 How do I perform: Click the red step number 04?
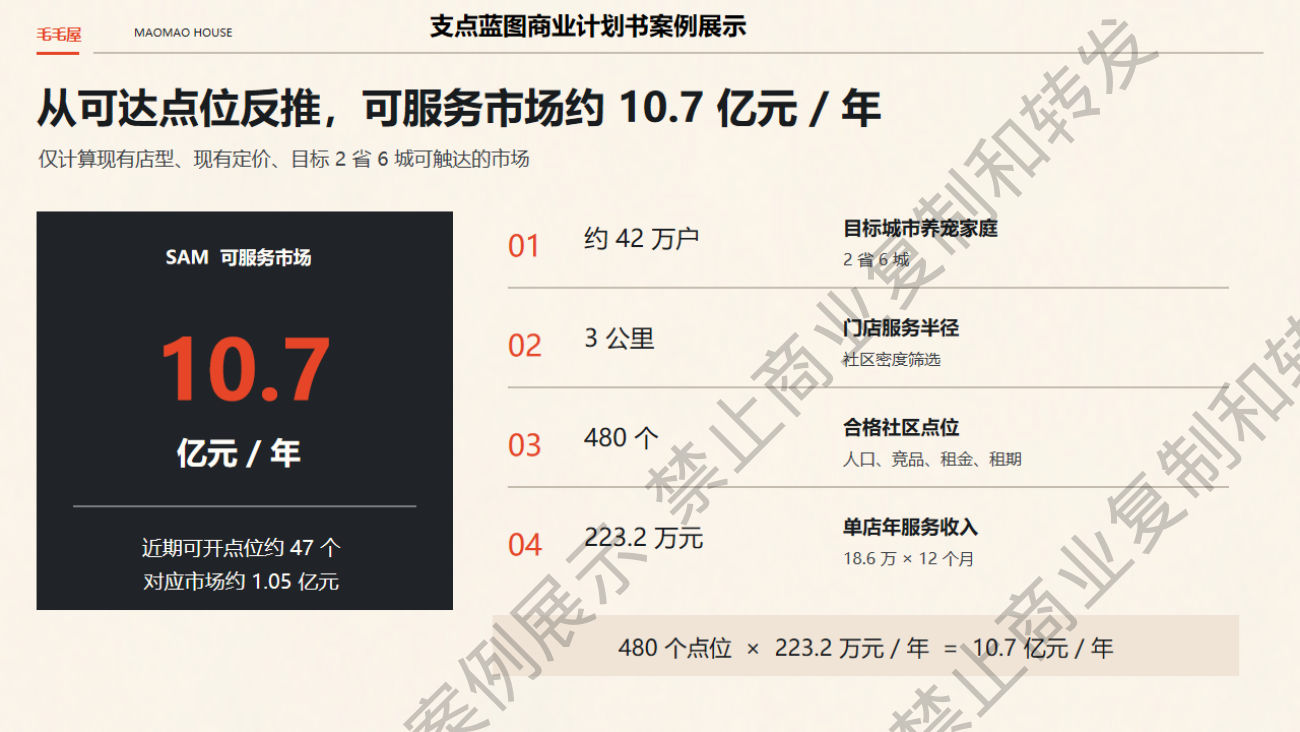[x=524, y=545]
